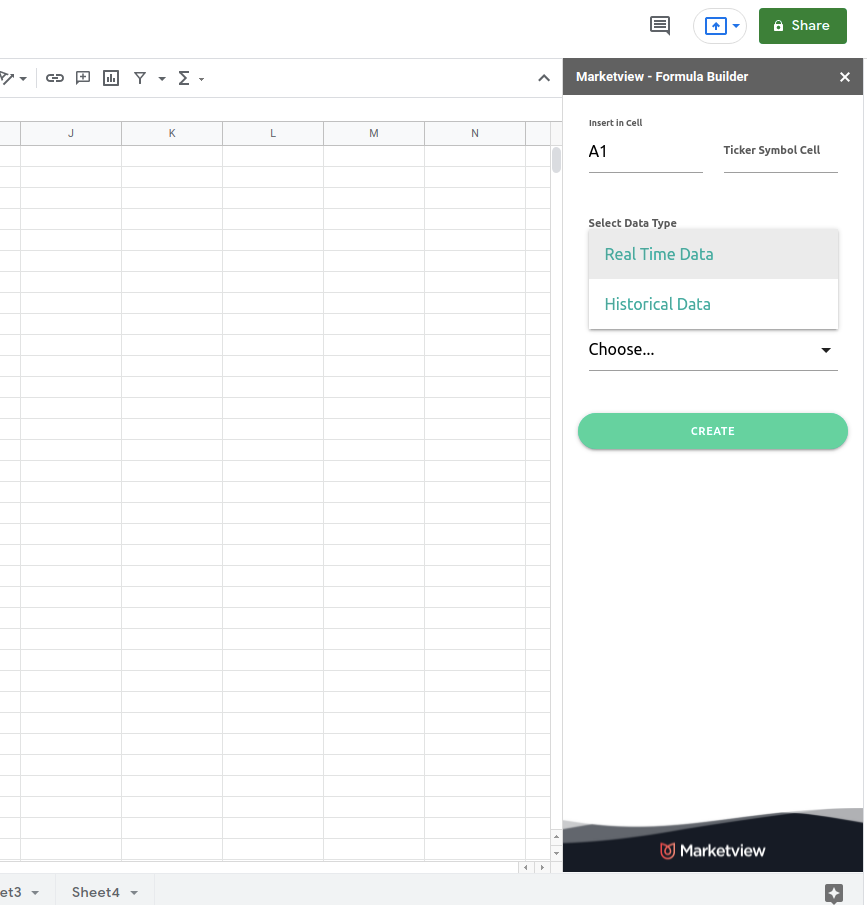Insert a chart using the toolbar icon
867x905 pixels.
point(111,78)
